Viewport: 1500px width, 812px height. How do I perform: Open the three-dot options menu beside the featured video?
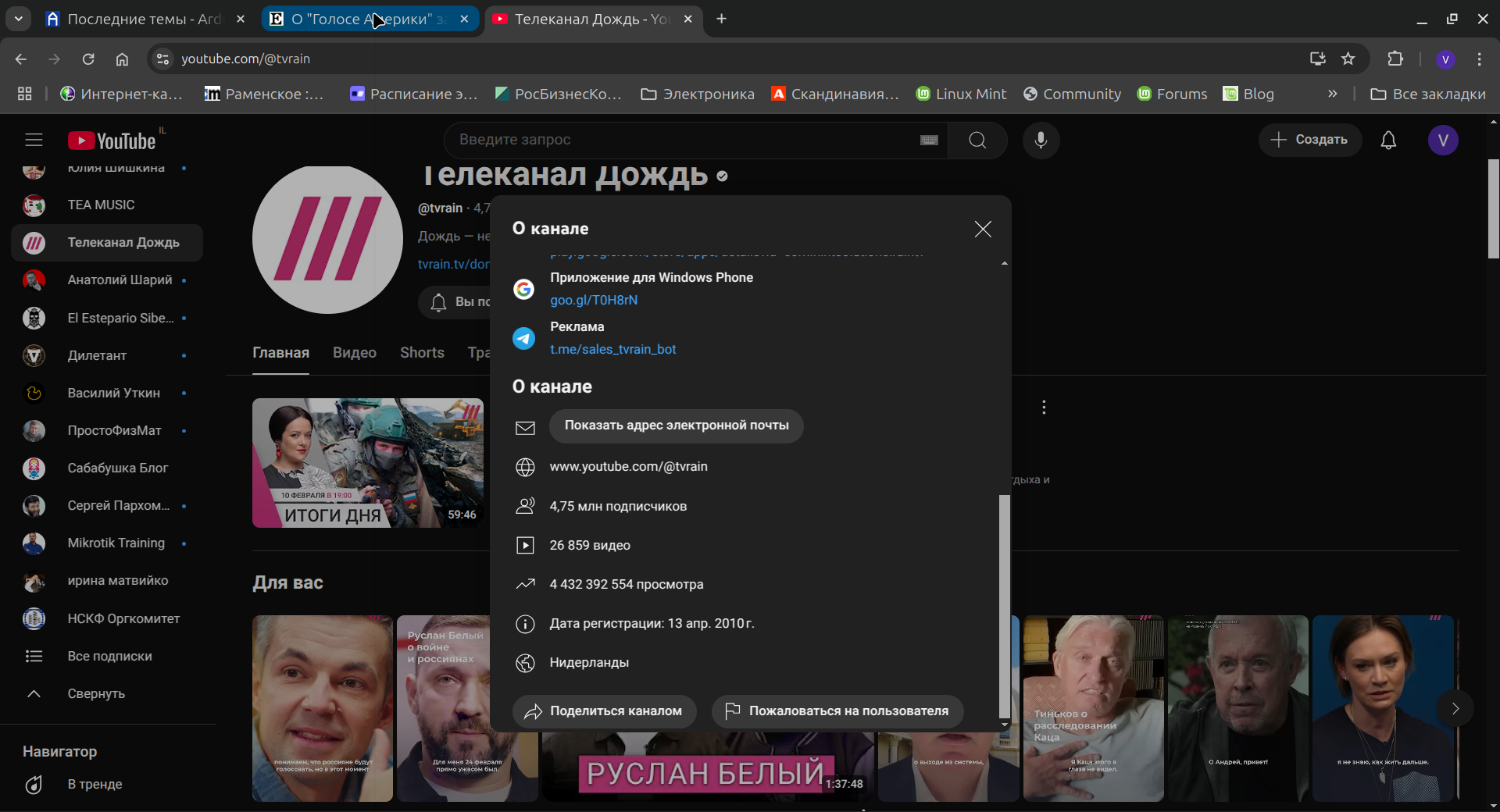tap(1044, 408)
